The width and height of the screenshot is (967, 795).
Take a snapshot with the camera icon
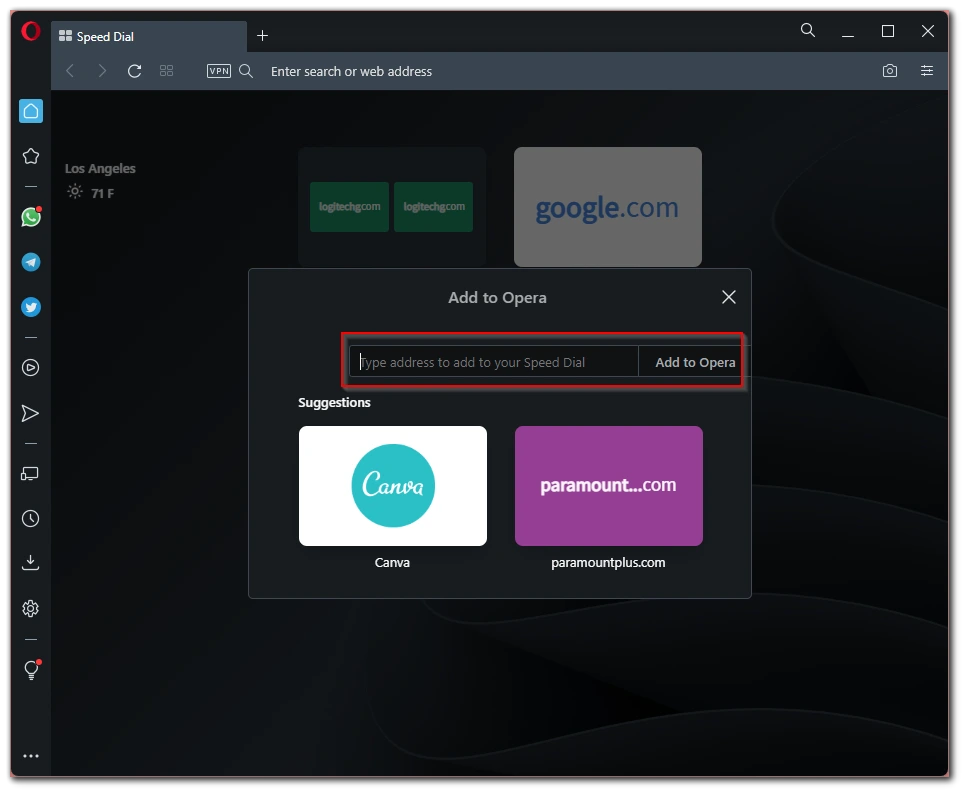click(x=890, y=71)
